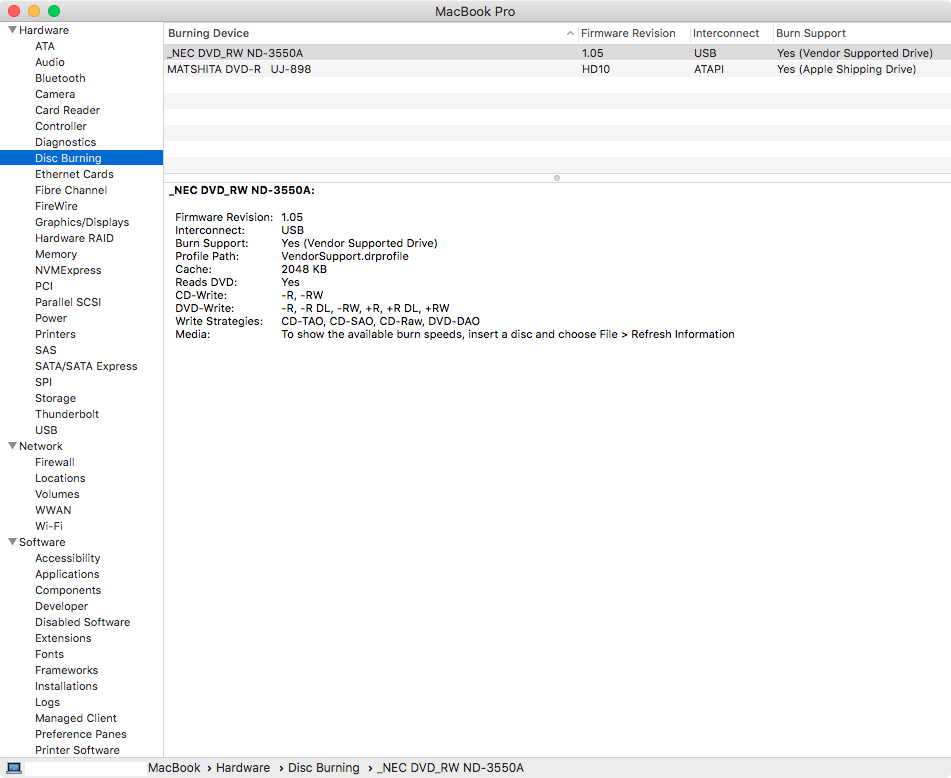Select Parallel SCSI category
Viewport: 951px width, 778px height.
click(68, 302)
